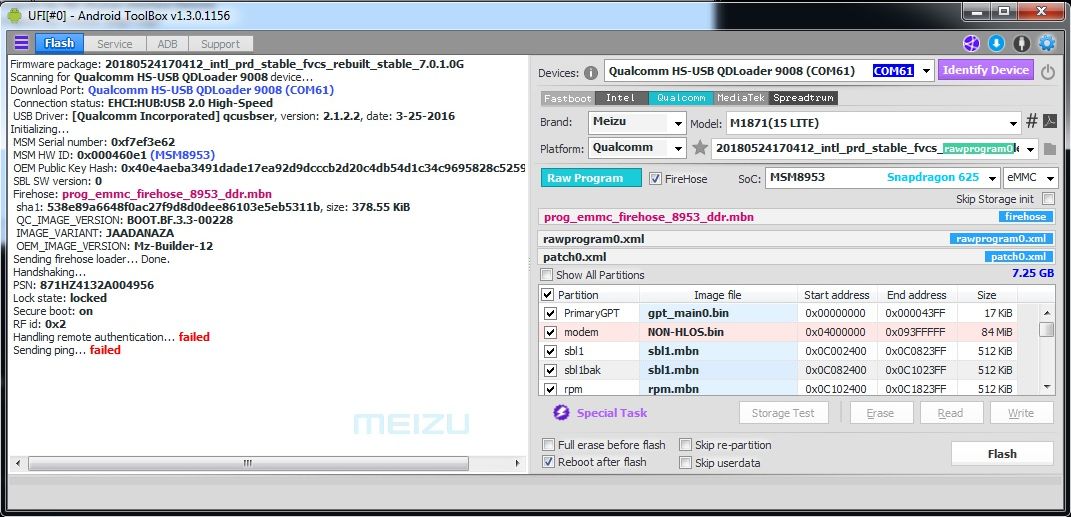Switch to the ADB tab
This screenshot has height=517, width=1071.
click(x=167, y=44)
